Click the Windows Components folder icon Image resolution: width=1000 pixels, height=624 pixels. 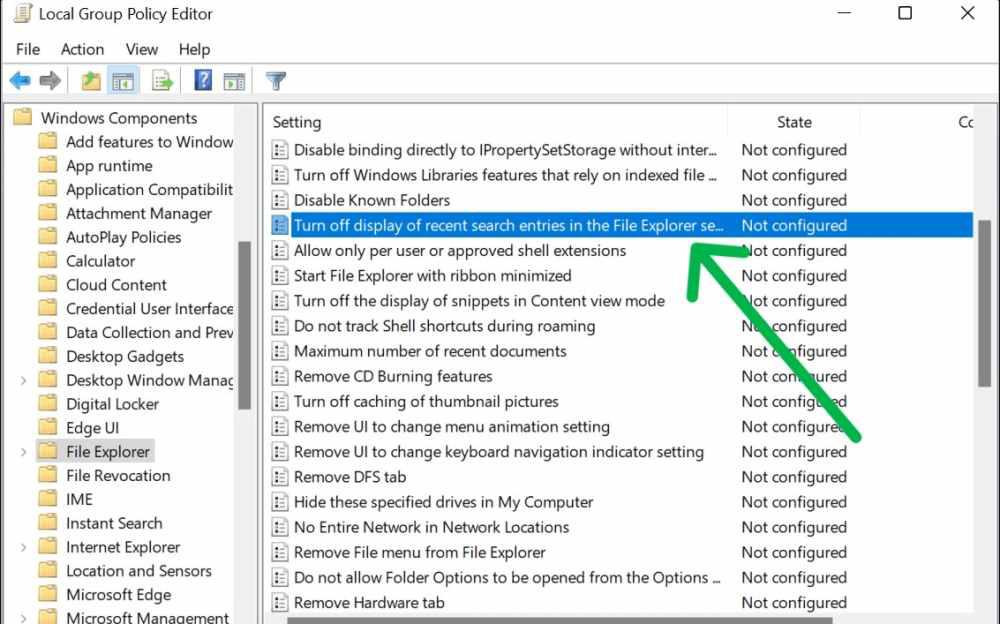point(22,117)
